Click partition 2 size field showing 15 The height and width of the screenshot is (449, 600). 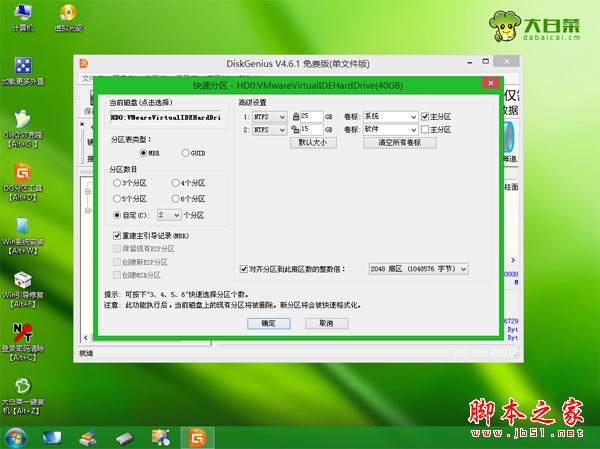pos(311,130)
